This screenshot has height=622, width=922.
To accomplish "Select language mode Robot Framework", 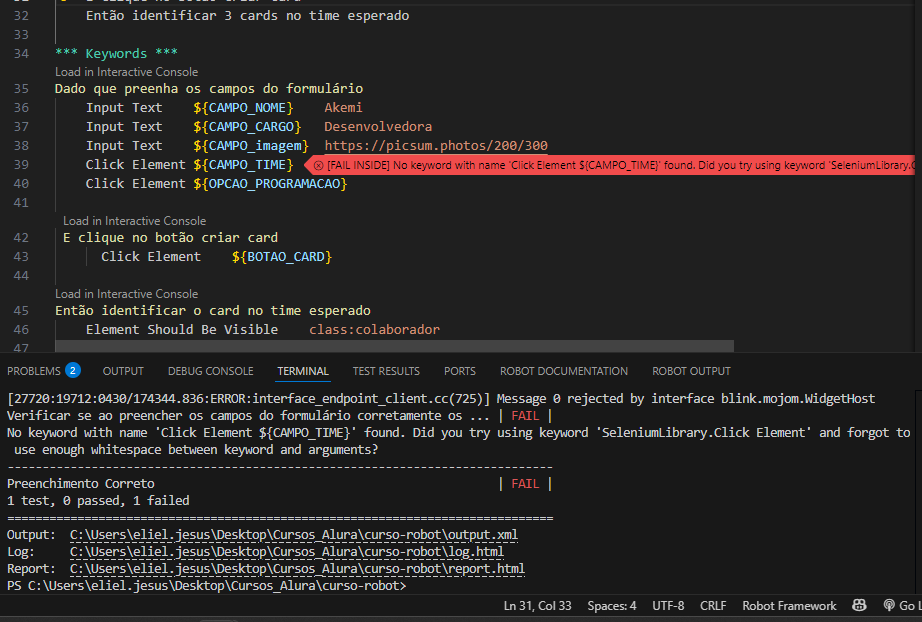I will point(789,606).
